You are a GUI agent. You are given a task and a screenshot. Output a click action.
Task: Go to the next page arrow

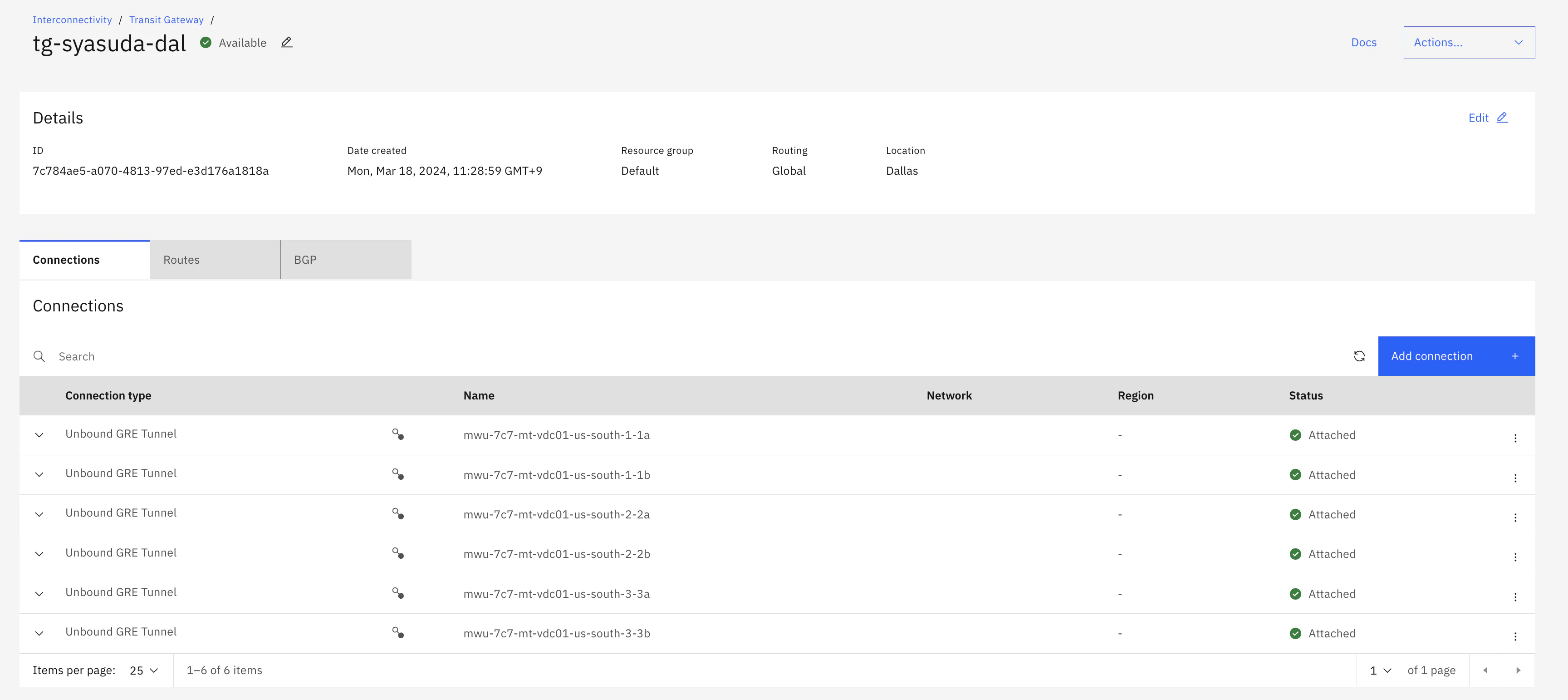click(1518, 670)
